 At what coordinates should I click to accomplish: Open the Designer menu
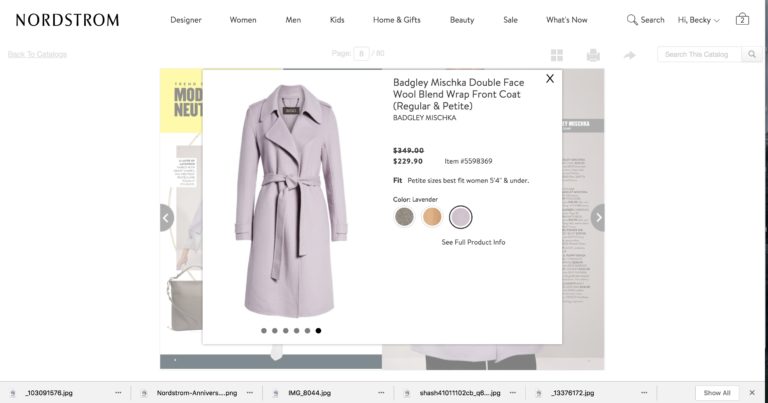186,20
